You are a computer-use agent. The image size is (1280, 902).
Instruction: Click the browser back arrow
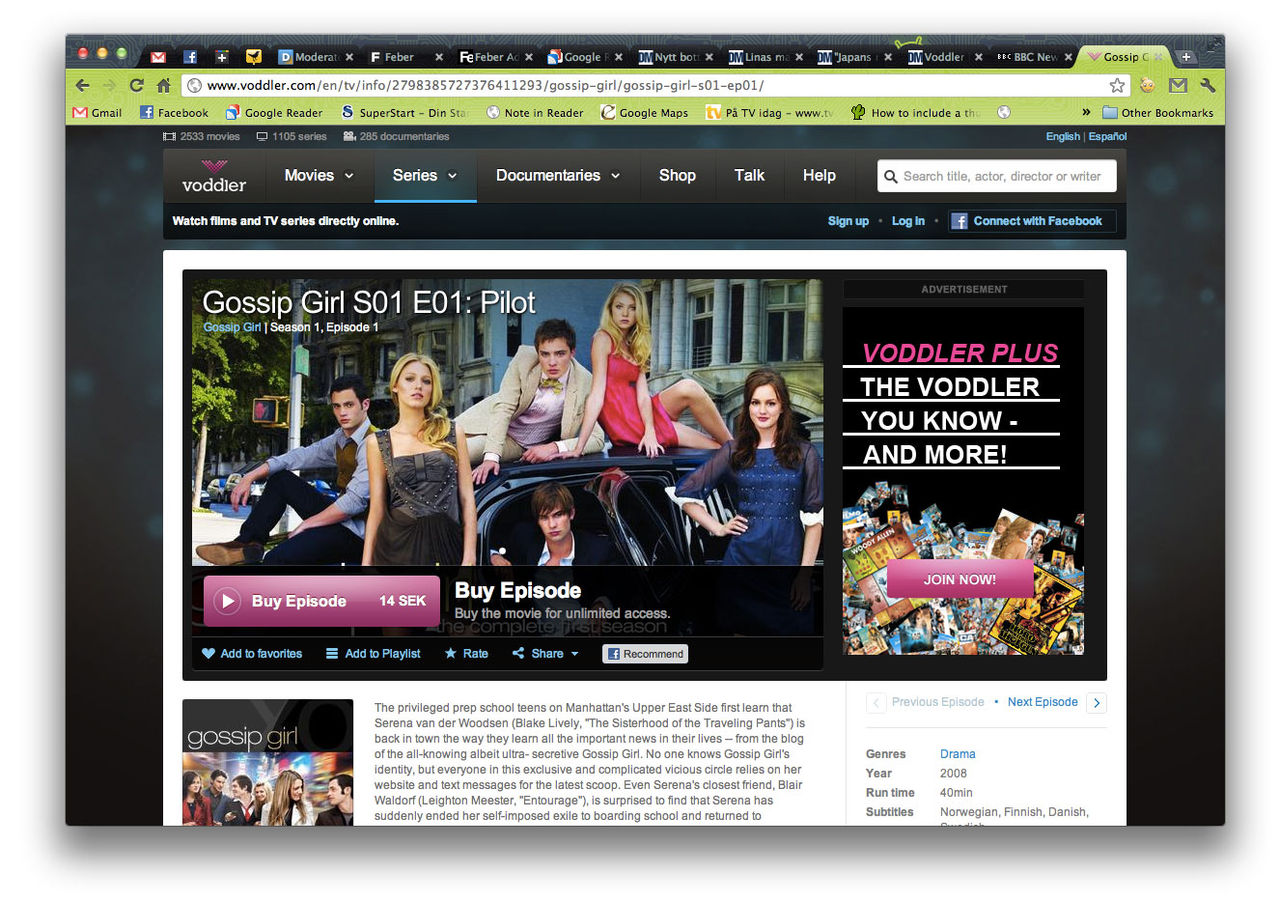(x=83, y=86)
